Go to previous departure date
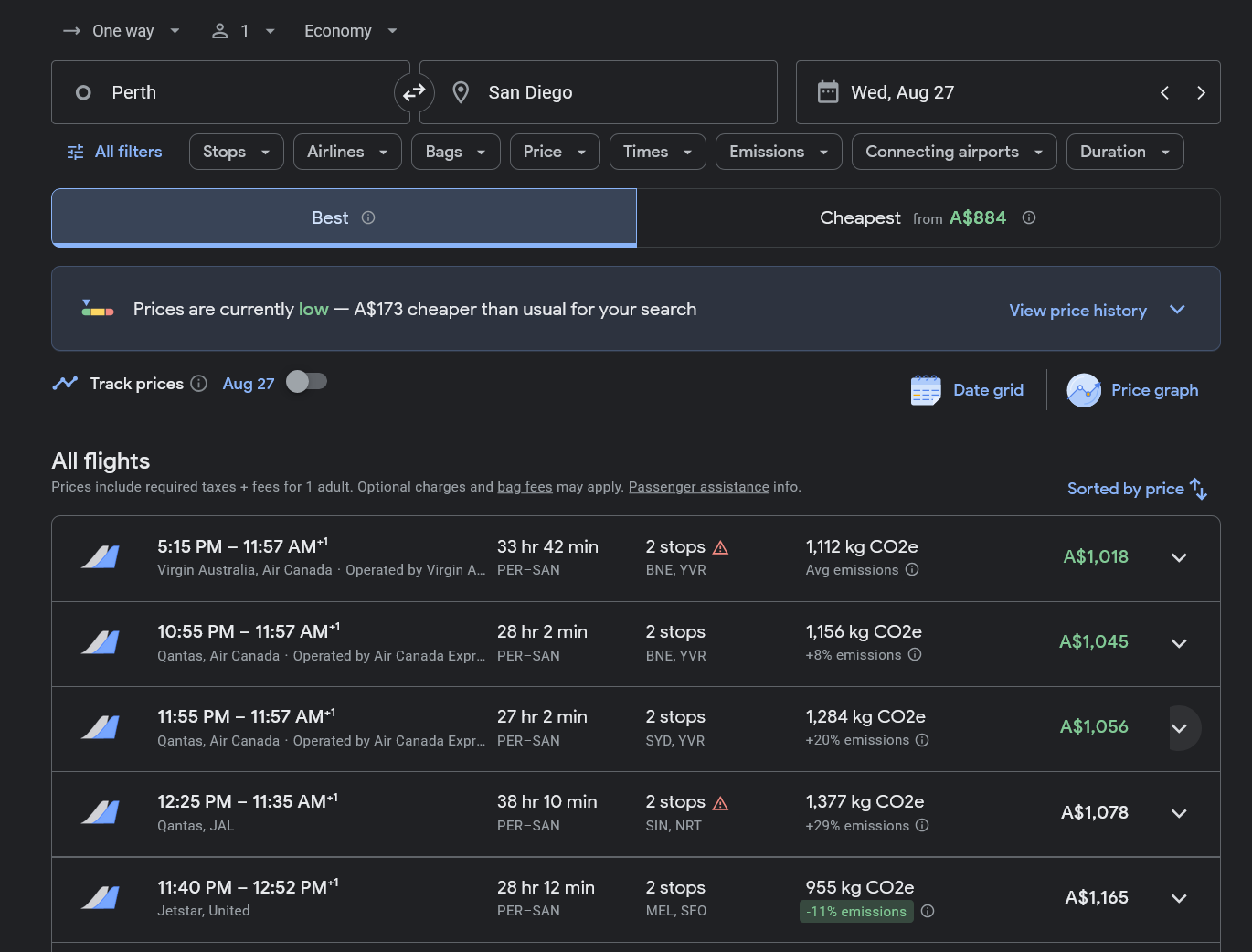 (1164, 92)
